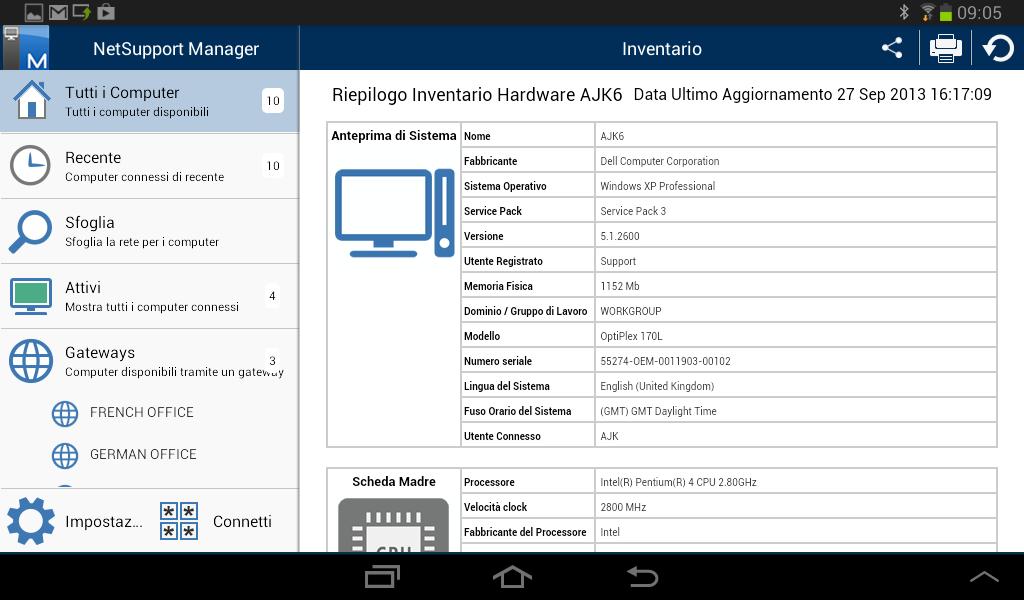1024x600 pixels.
Task: Tap Data Ultimo Aggiornamento timestamp
Action: click(x=812, y=95)
